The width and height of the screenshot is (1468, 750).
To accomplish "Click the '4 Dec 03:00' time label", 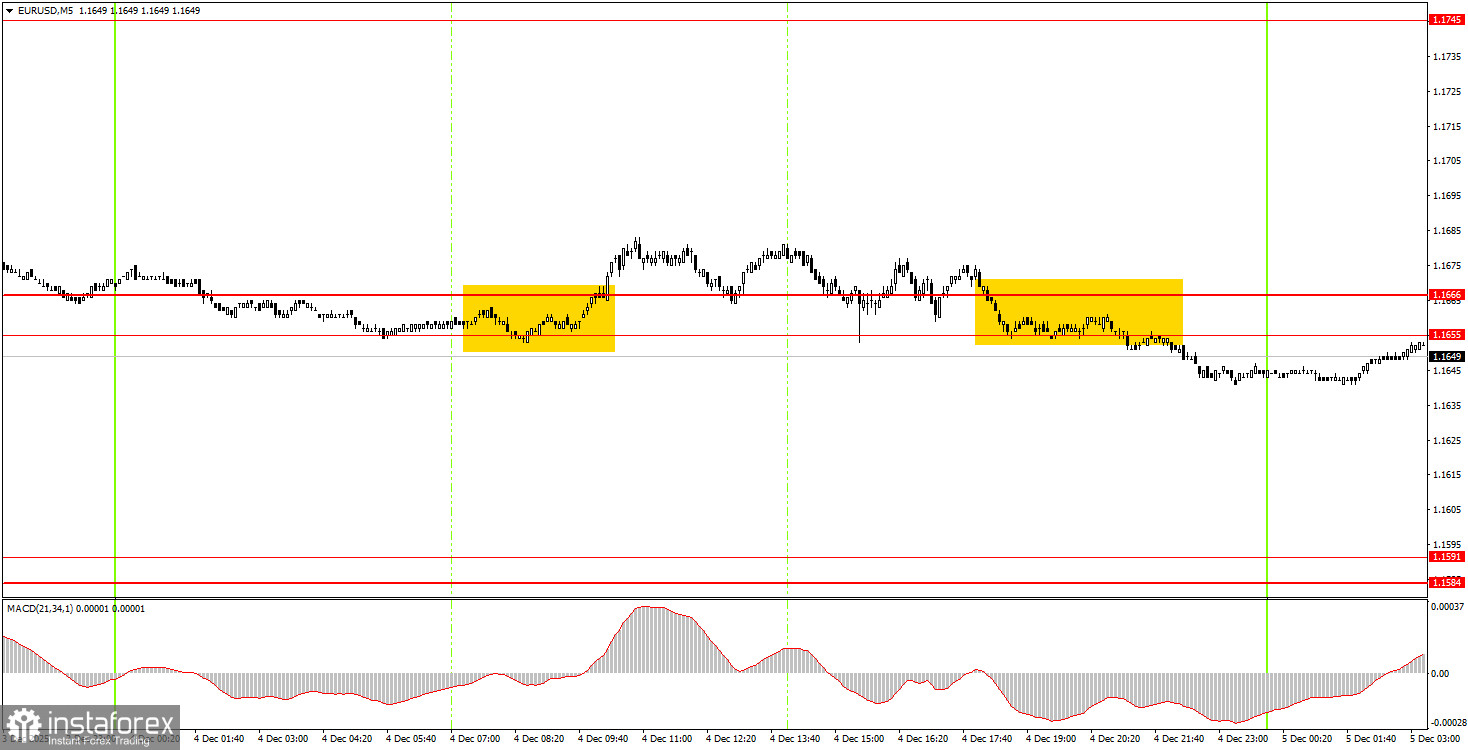I will point(282,739).
